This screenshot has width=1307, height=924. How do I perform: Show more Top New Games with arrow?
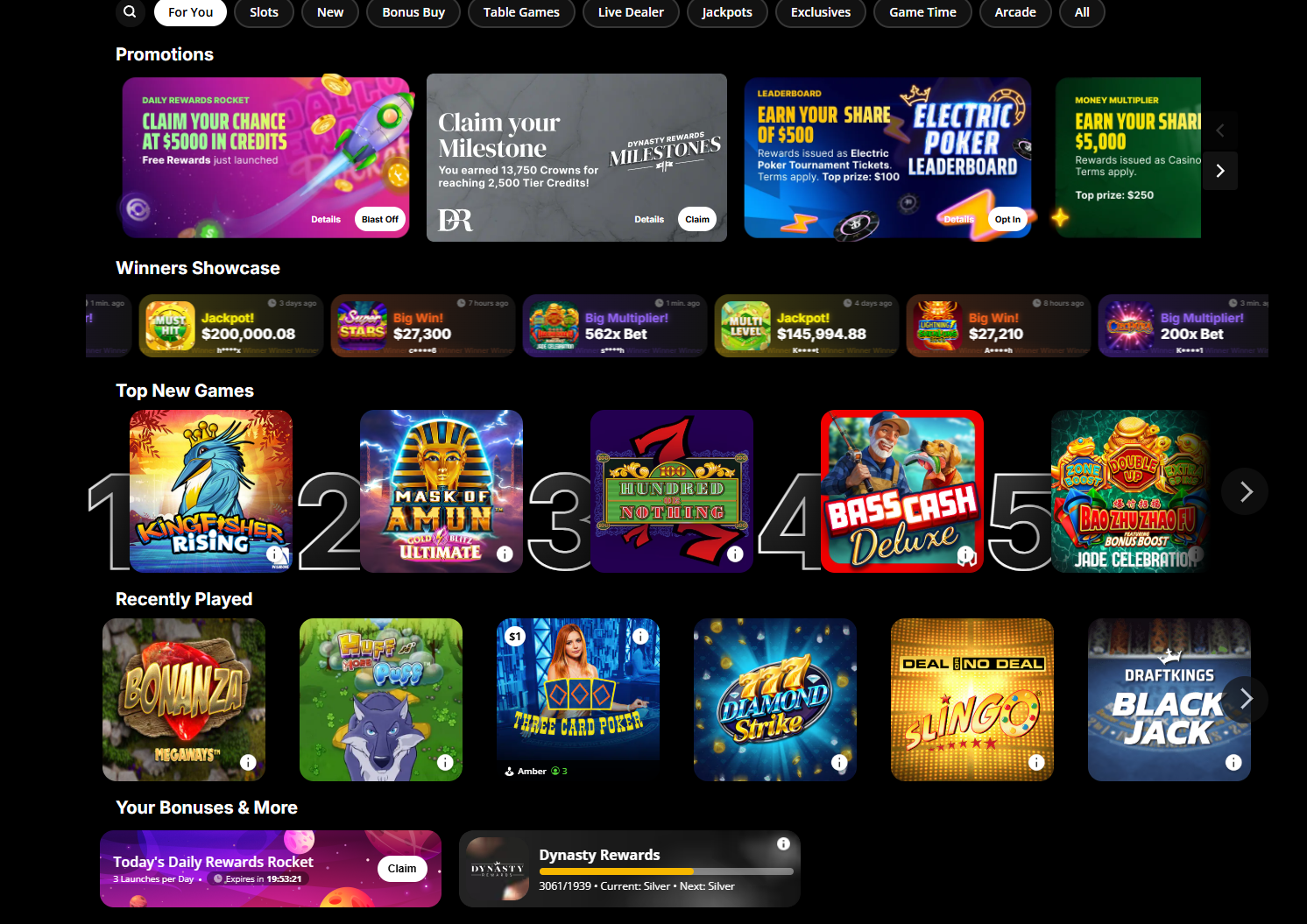pyautogui.click(x=1245, y=491)
